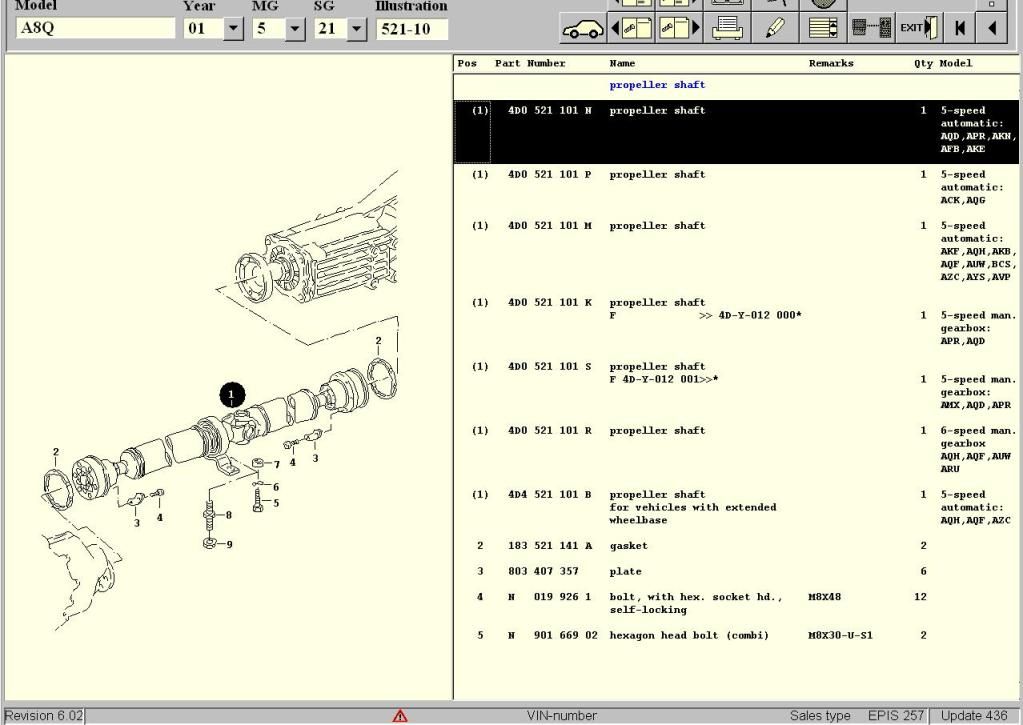The height and width of the screenshot is (725, 1023).
Task: Click 'for vehicles with extended wheelbase' text
Action: [693, 514]
